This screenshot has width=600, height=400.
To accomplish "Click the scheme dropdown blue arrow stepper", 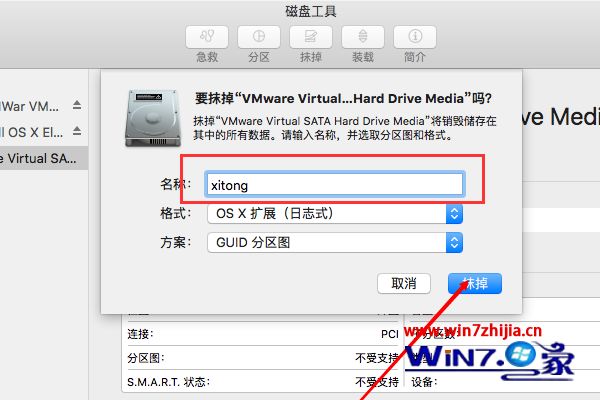I will click(x=454, y=242).
